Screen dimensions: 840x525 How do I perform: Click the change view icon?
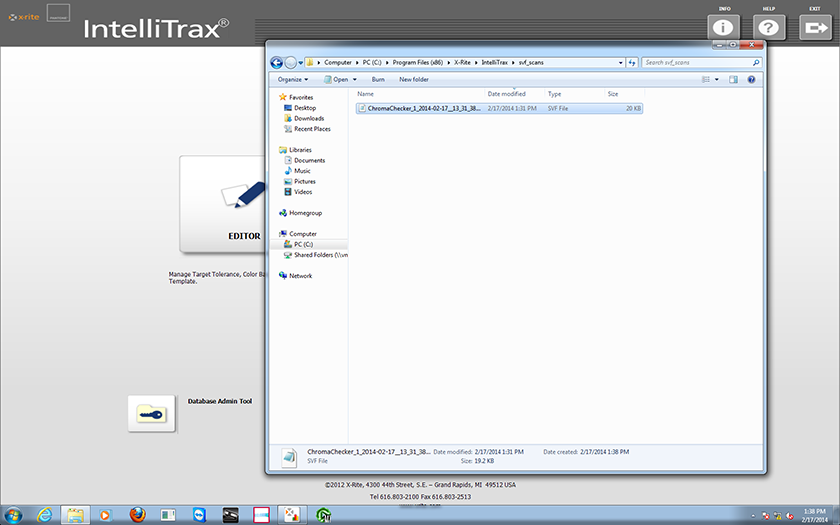pos(706,79)
